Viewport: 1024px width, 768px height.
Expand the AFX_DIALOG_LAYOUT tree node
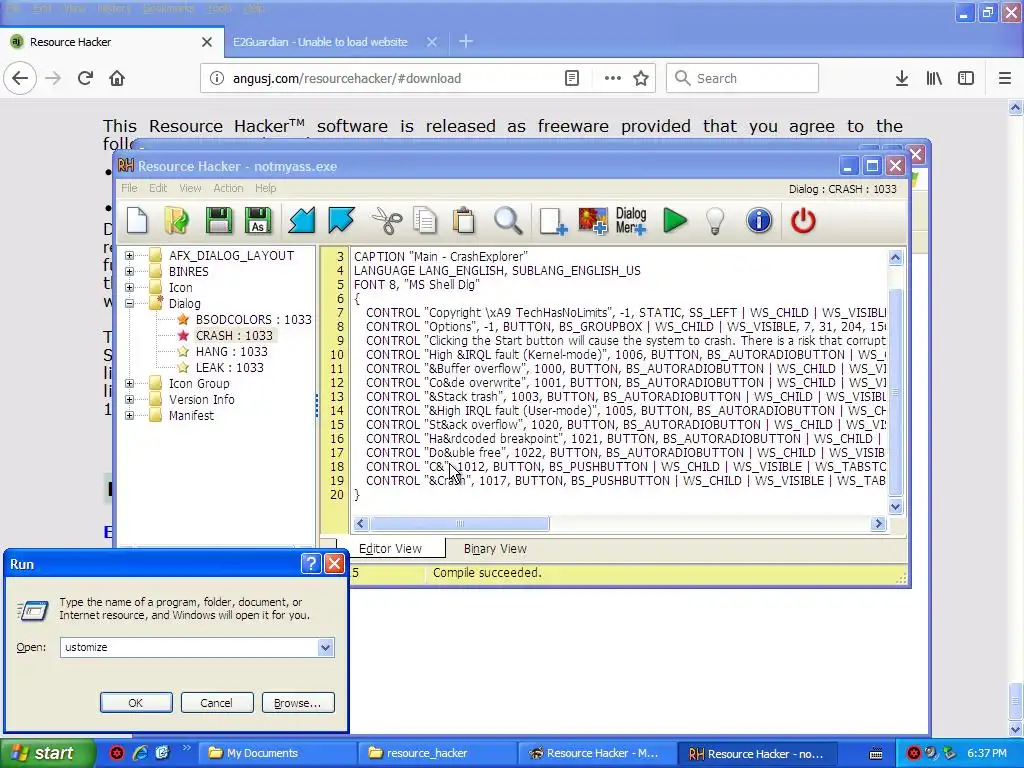point(129,255)
